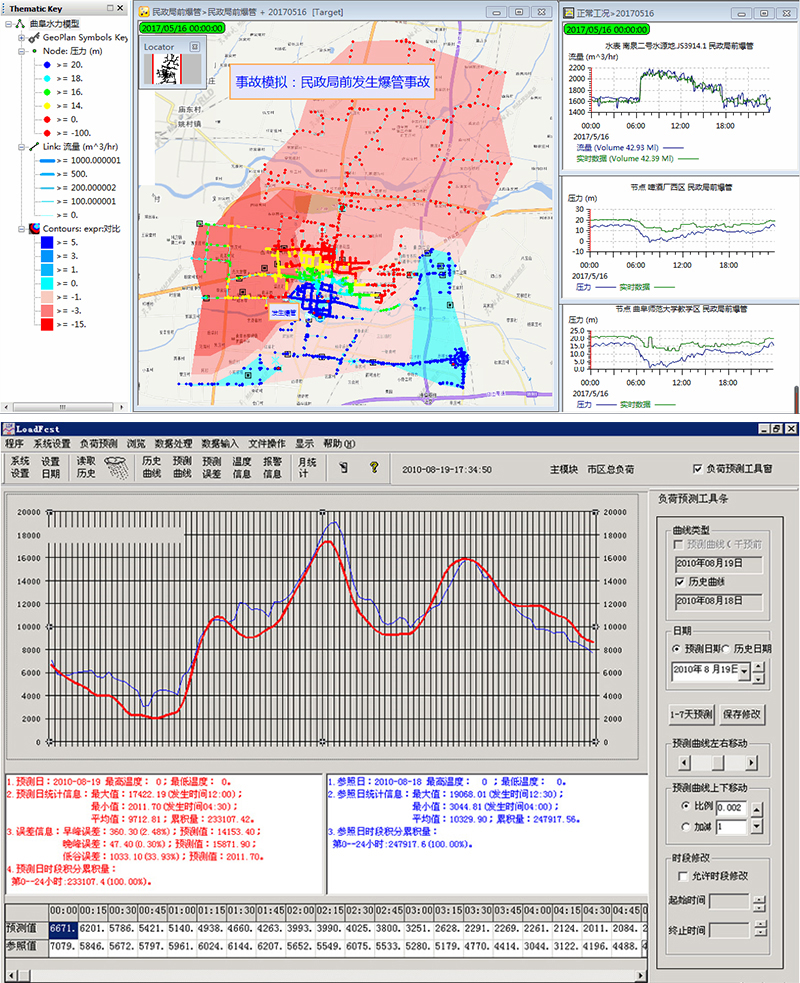Close the Locator mini-map panel

tap(195, 47)
